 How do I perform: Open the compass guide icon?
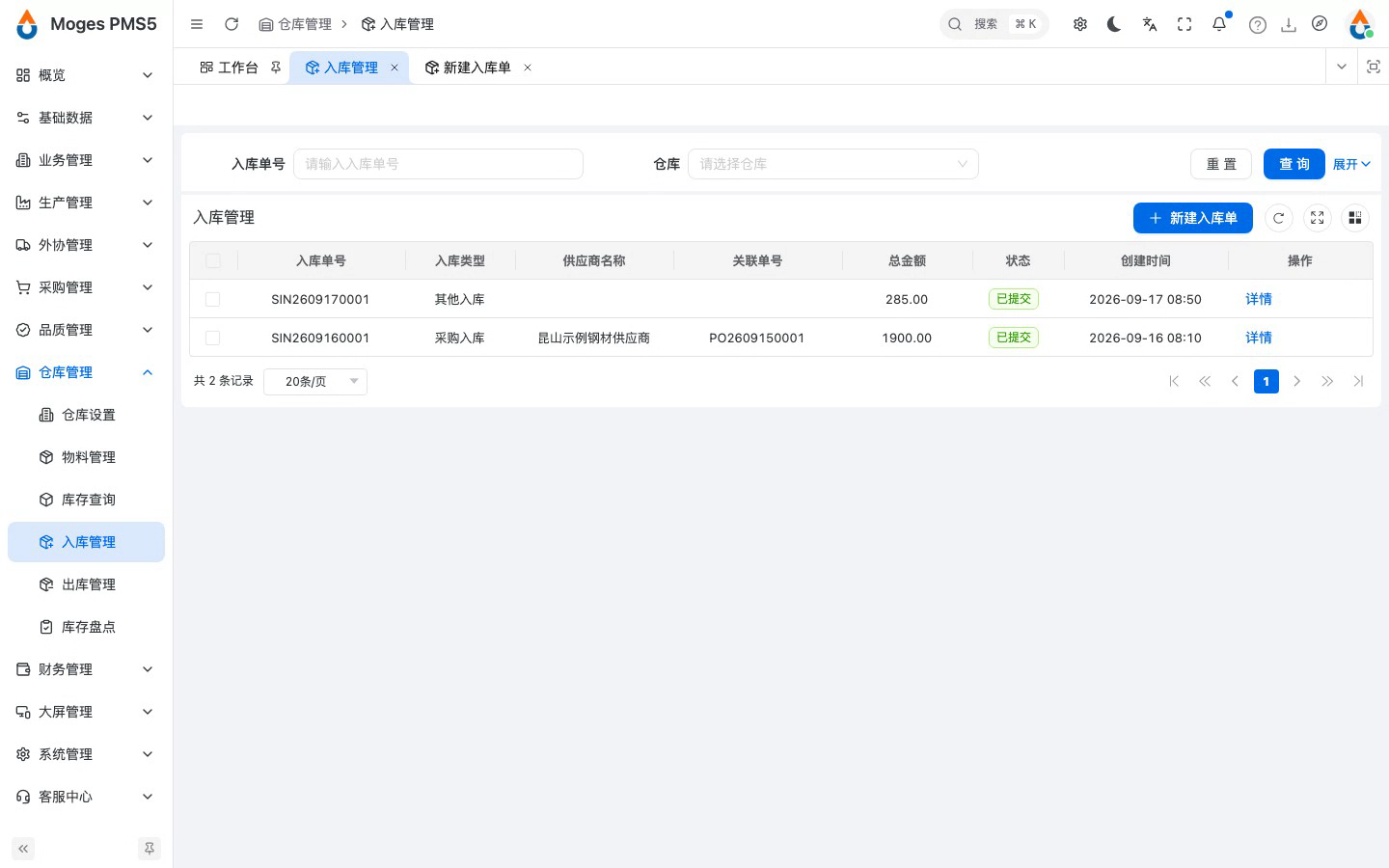point(1320,24)
